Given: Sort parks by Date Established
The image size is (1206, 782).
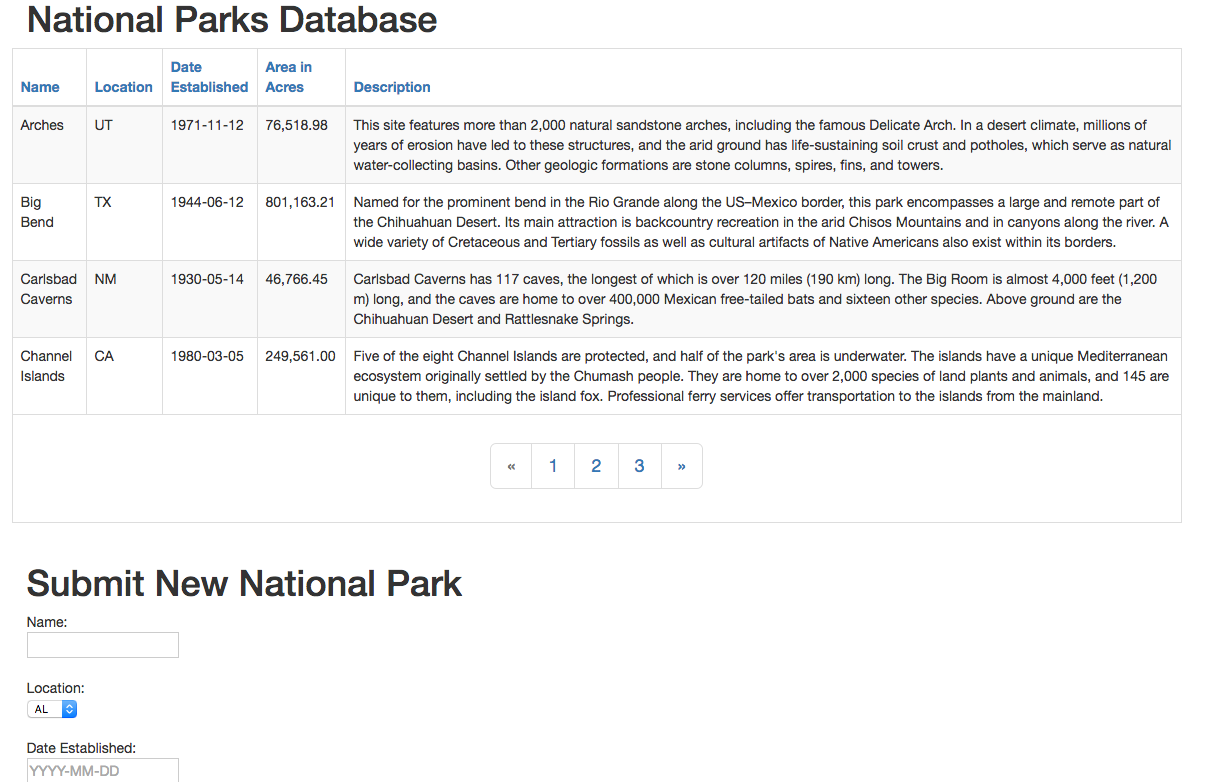Looking at the screenshot, I should (x=209, y=77).
